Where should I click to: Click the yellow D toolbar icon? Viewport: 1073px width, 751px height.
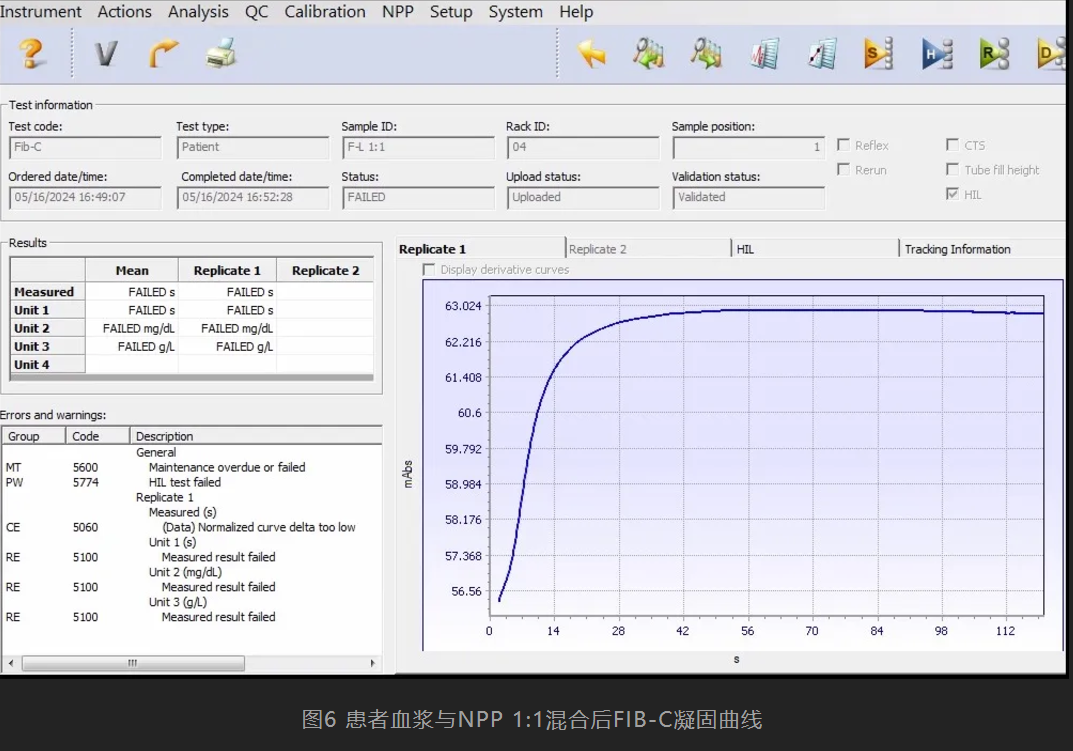click(1051, 53)
